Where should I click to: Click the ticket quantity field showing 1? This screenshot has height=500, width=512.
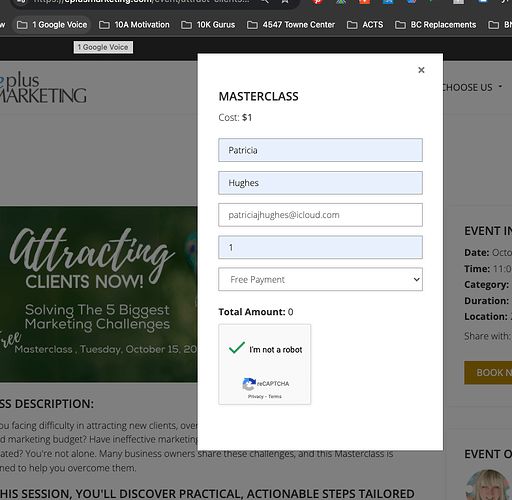[320, 247]
